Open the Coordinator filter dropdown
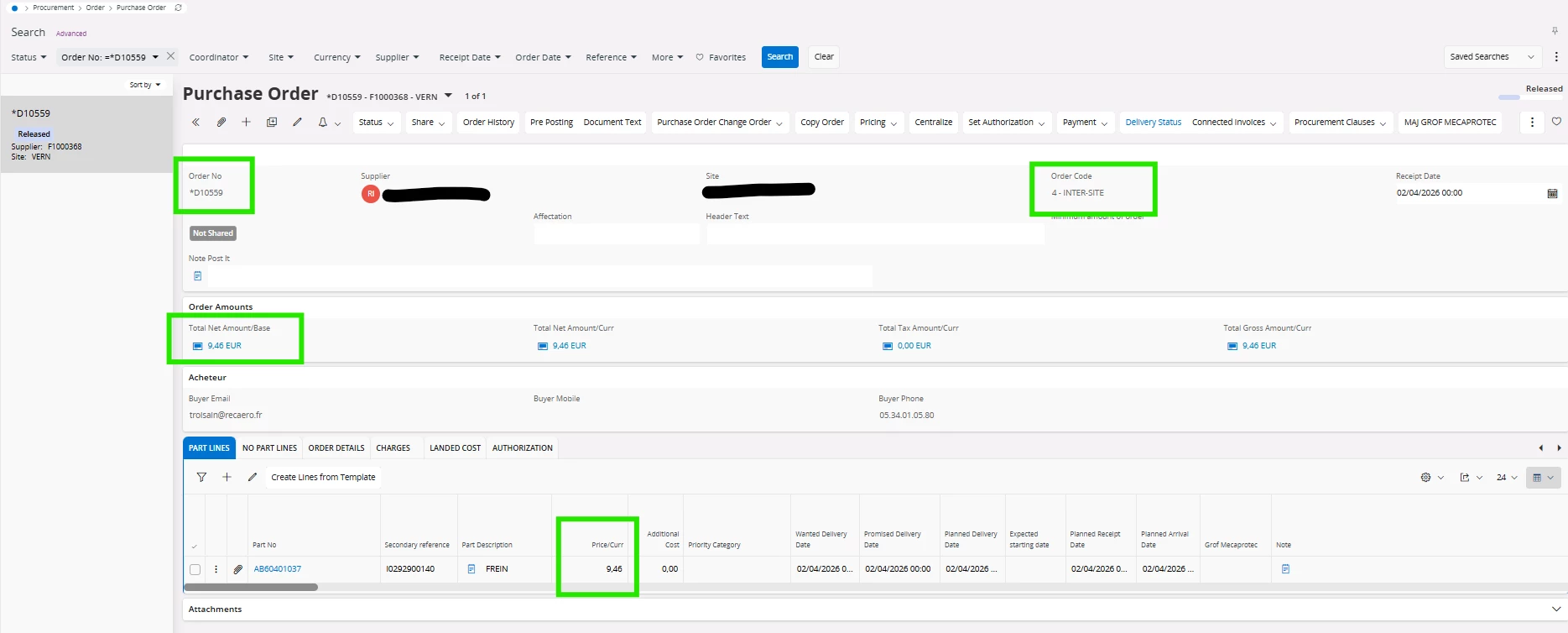 [x=219, y=57]
